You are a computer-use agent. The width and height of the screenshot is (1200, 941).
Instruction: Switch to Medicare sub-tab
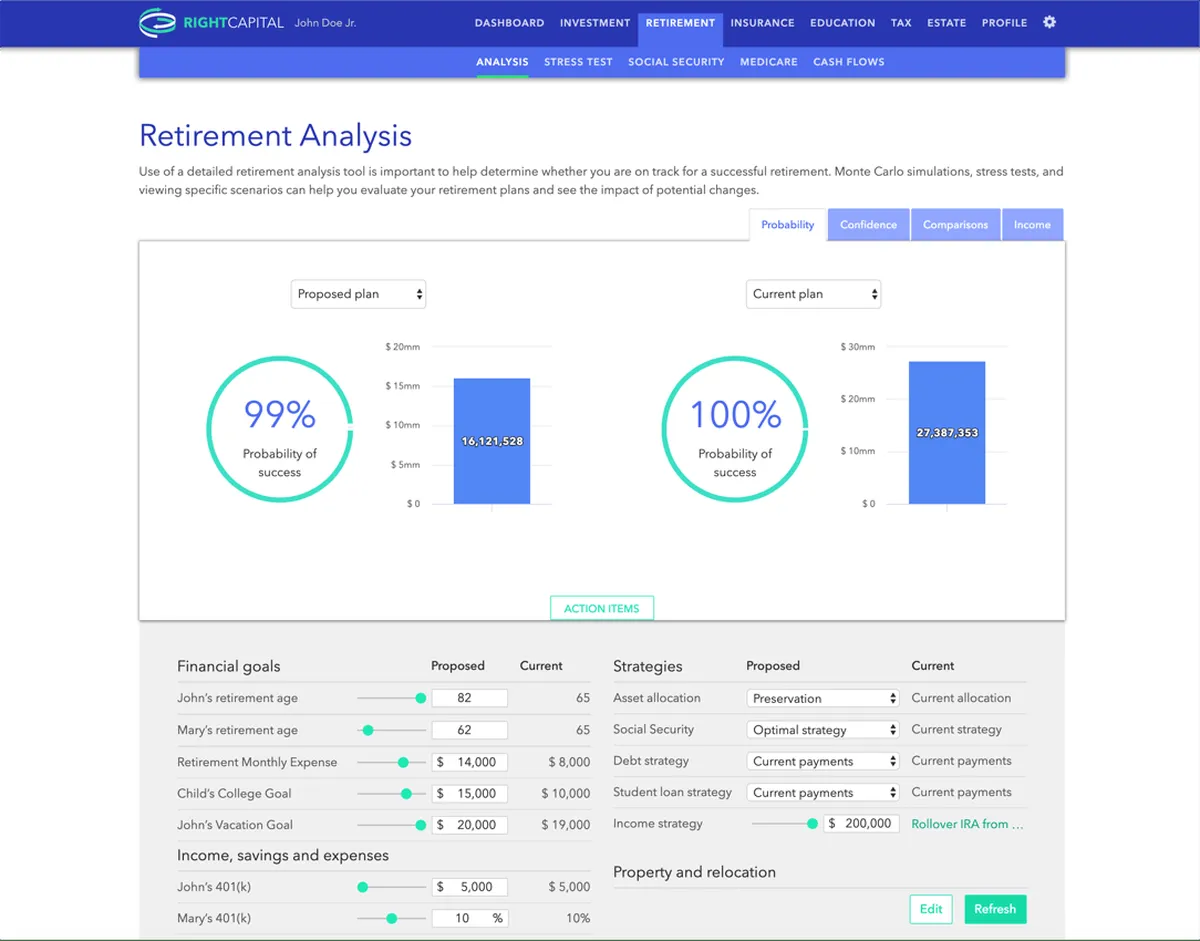769,62
